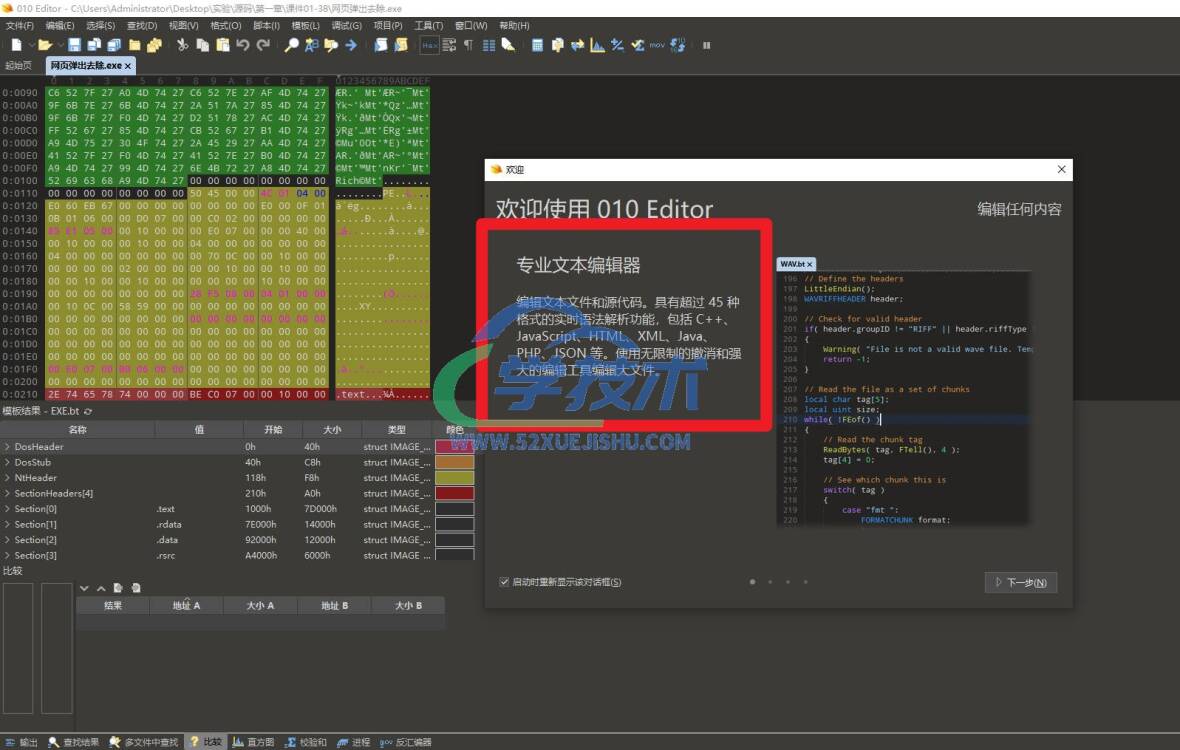Click the 结果 column header in Compare panel
Image resolution: width=1180 pixels, height=750 pixels.
pyautogui.click(x=113, y=606)
